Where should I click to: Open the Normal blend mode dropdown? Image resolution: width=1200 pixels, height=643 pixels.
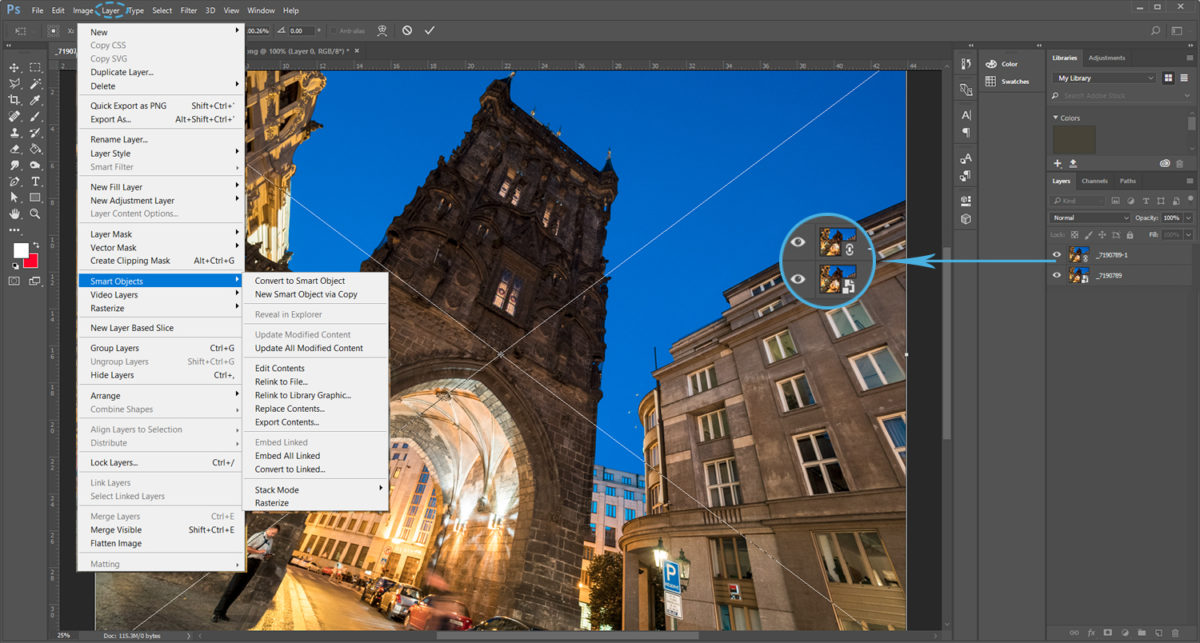click(x=1090, y=218)
